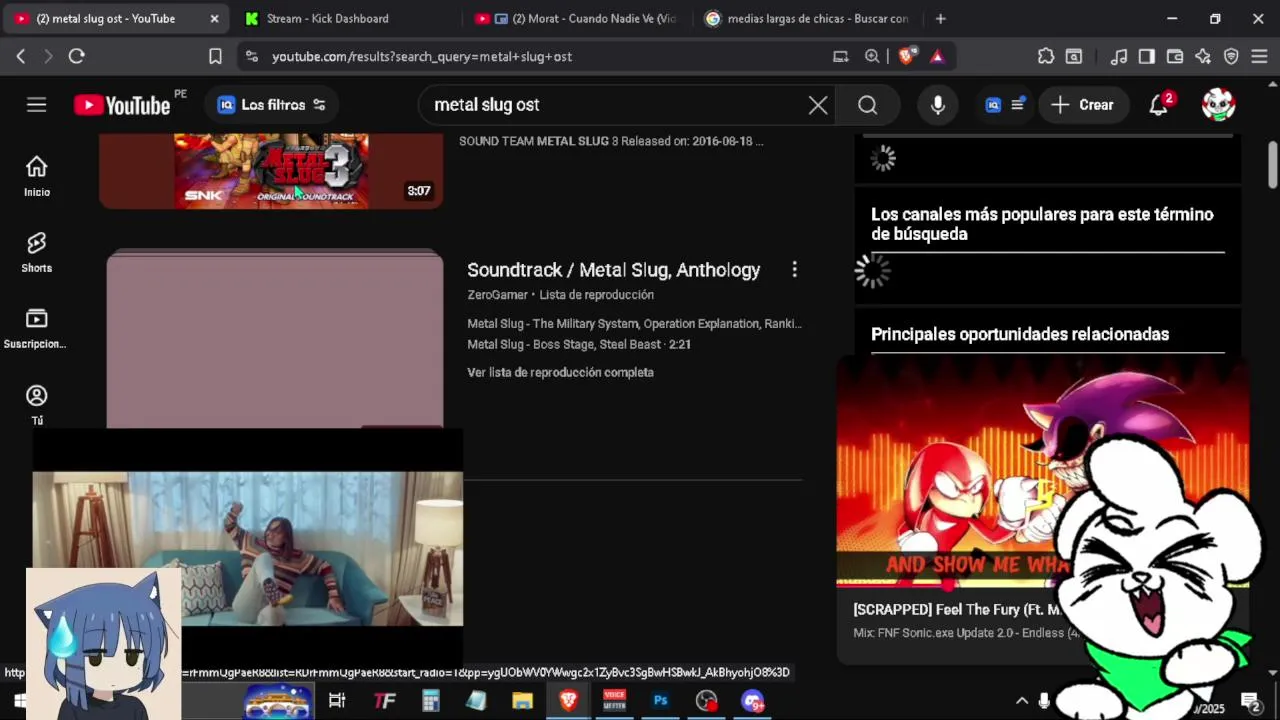The height and width of the screenshot is (720, 1280).
Task: Show hidden system tray icons
Action: [1022, 701]
